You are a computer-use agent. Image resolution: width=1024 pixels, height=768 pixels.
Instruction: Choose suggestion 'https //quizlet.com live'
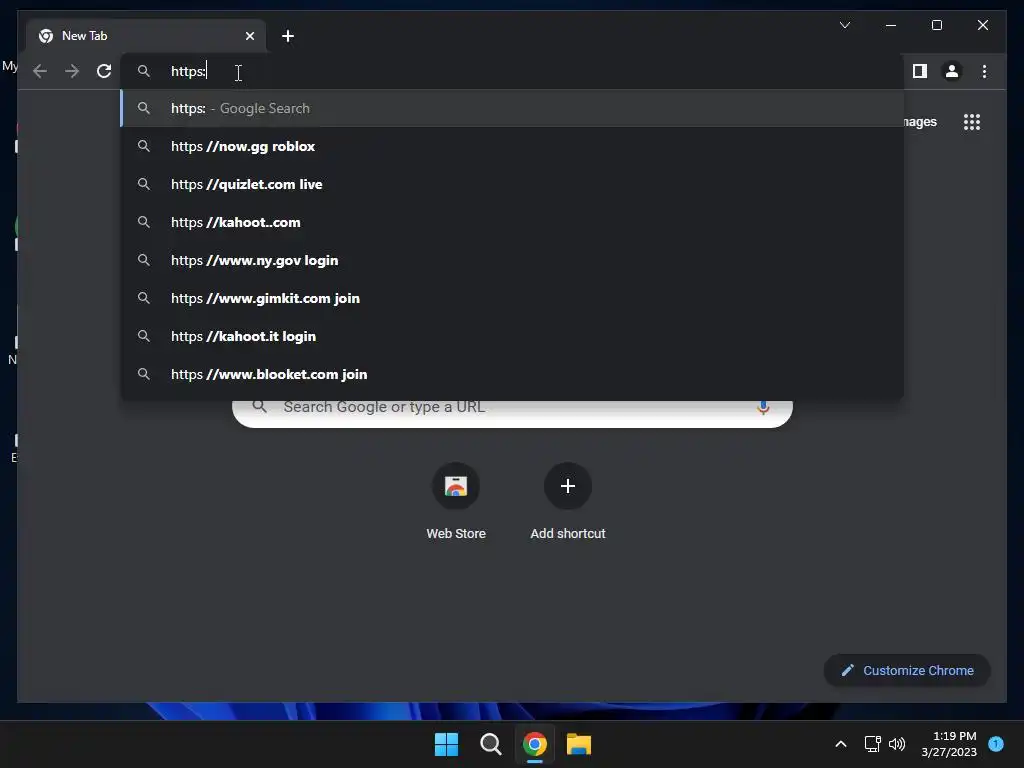click(x=513, y=184)
